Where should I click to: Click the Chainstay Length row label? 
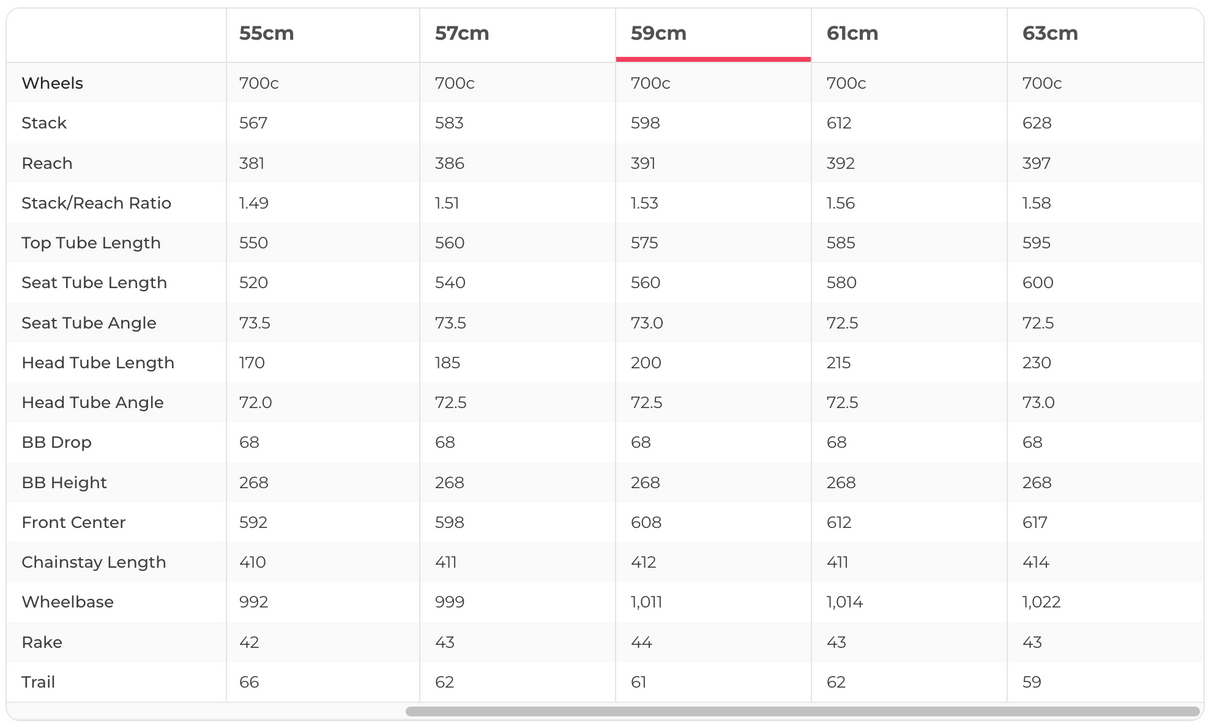tap(94, 562)
